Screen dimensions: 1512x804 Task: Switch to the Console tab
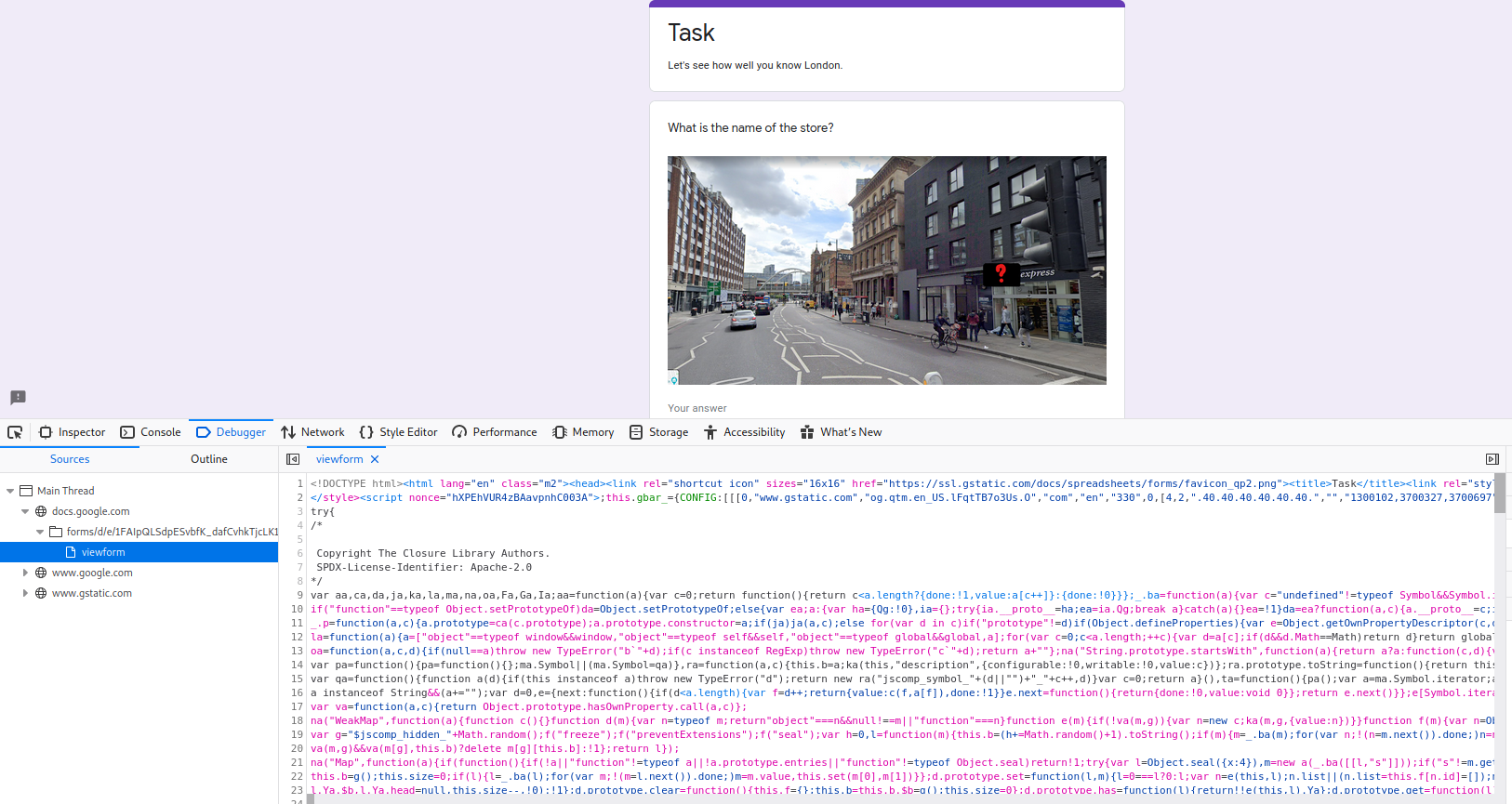click(151, 432)
